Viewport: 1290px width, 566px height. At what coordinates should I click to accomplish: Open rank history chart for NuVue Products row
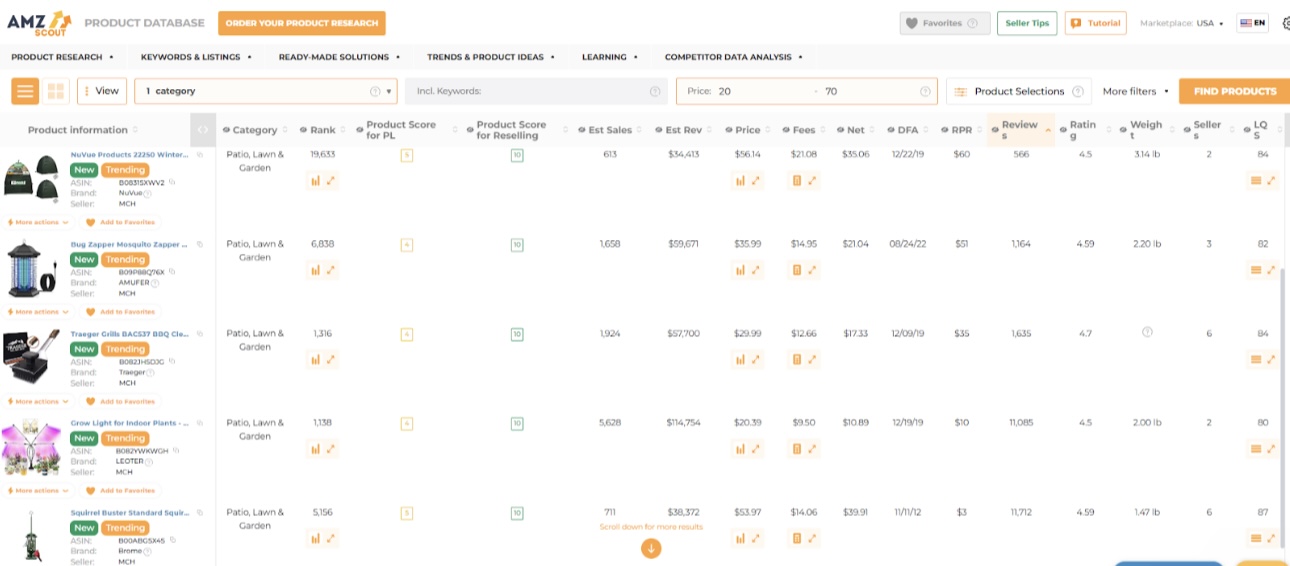[x=314, y=180]
